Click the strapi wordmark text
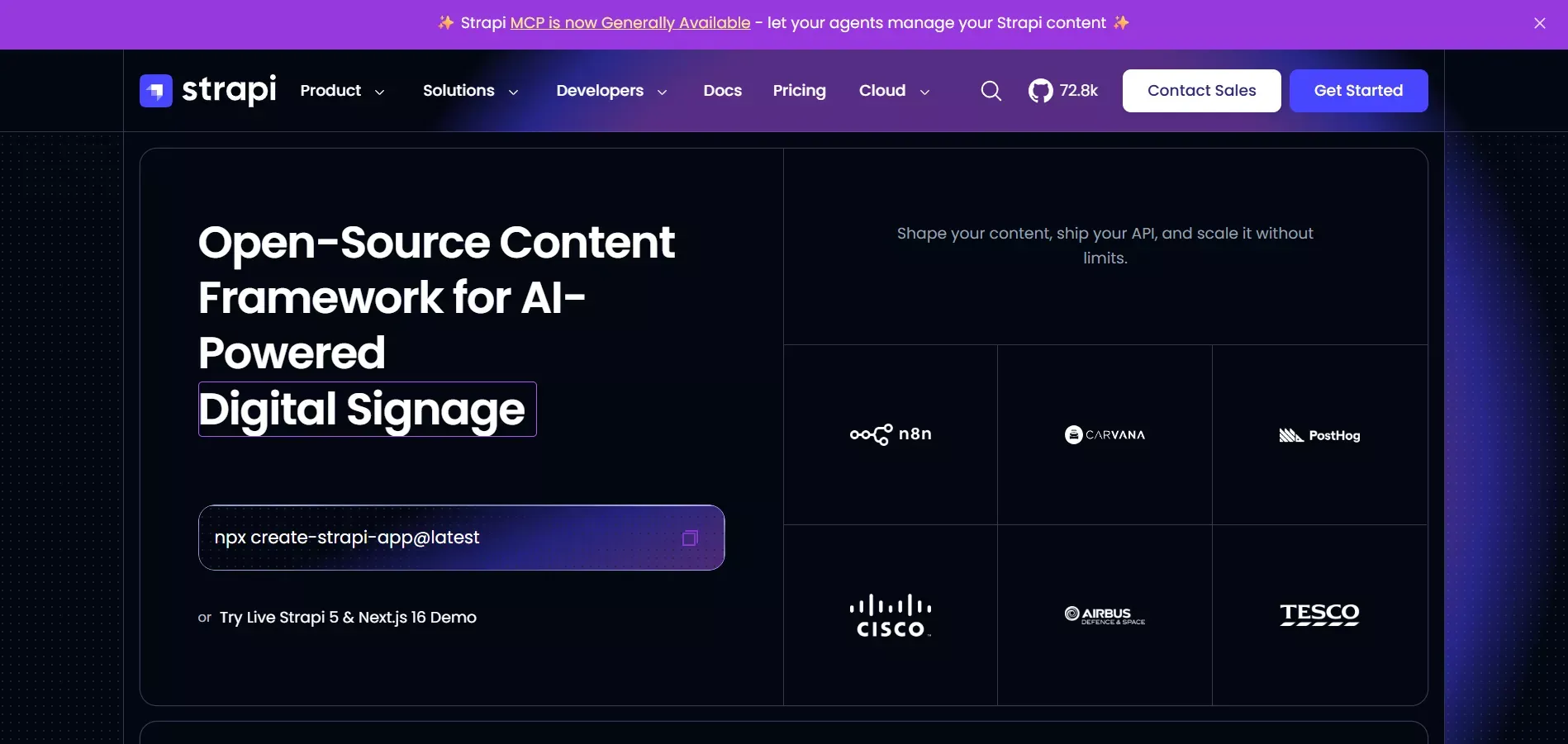1568x744 pixels. 229,89
